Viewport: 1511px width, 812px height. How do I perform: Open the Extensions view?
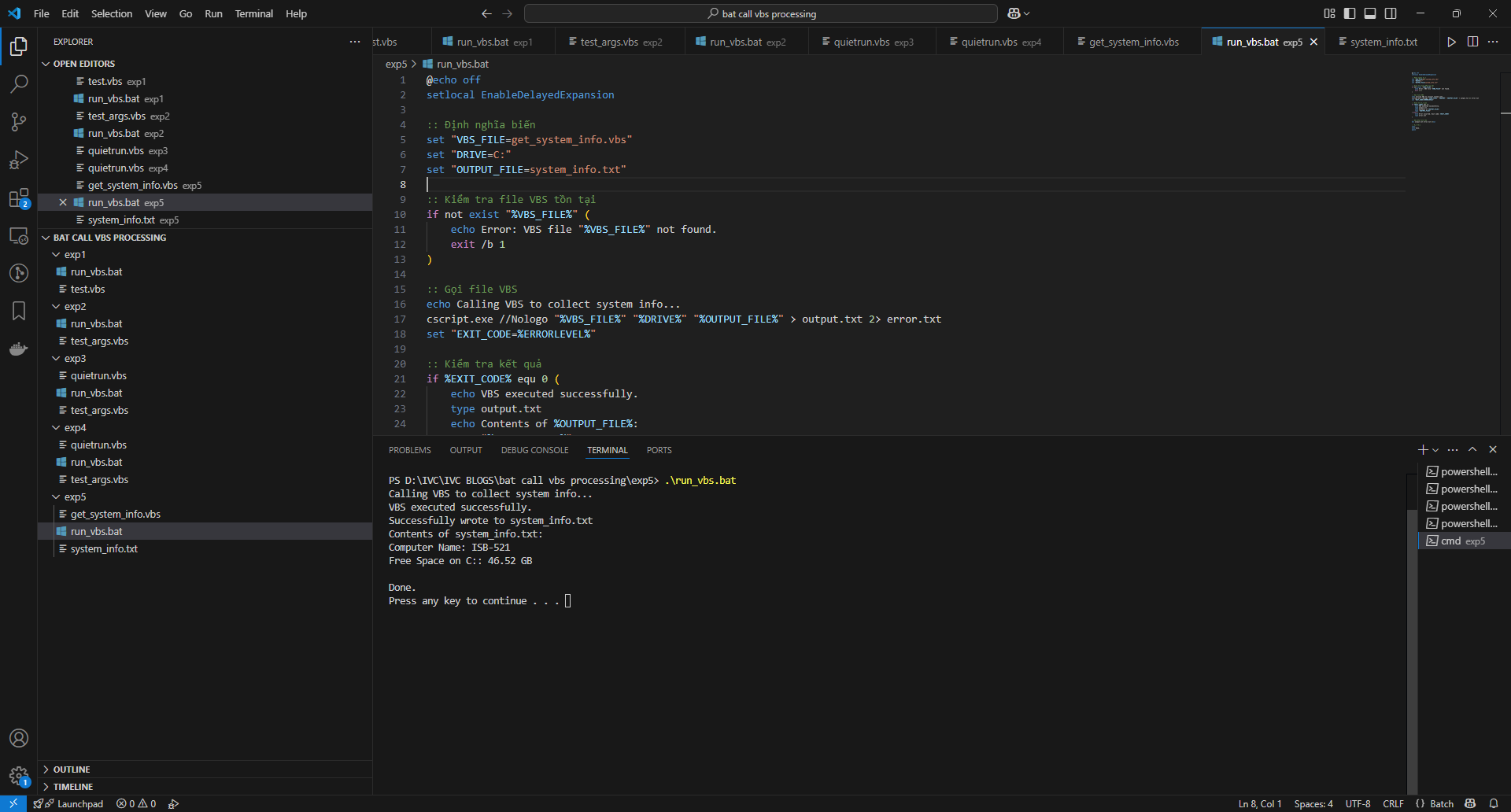19,198
